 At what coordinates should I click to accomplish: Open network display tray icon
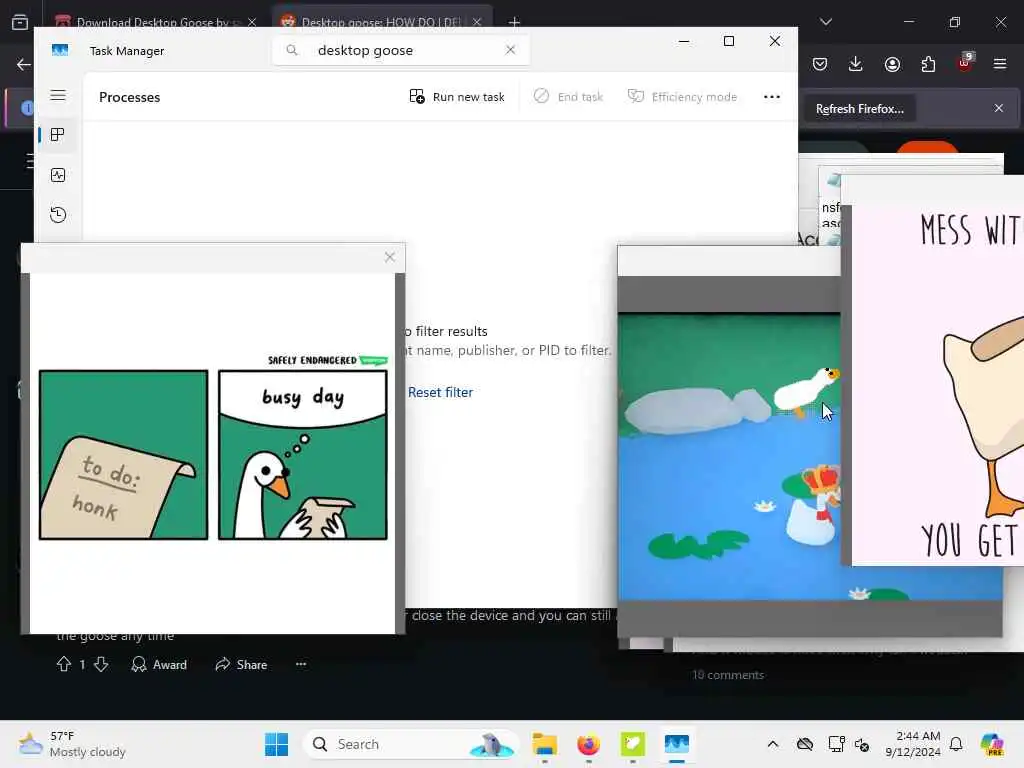click(x=835, y=744)
